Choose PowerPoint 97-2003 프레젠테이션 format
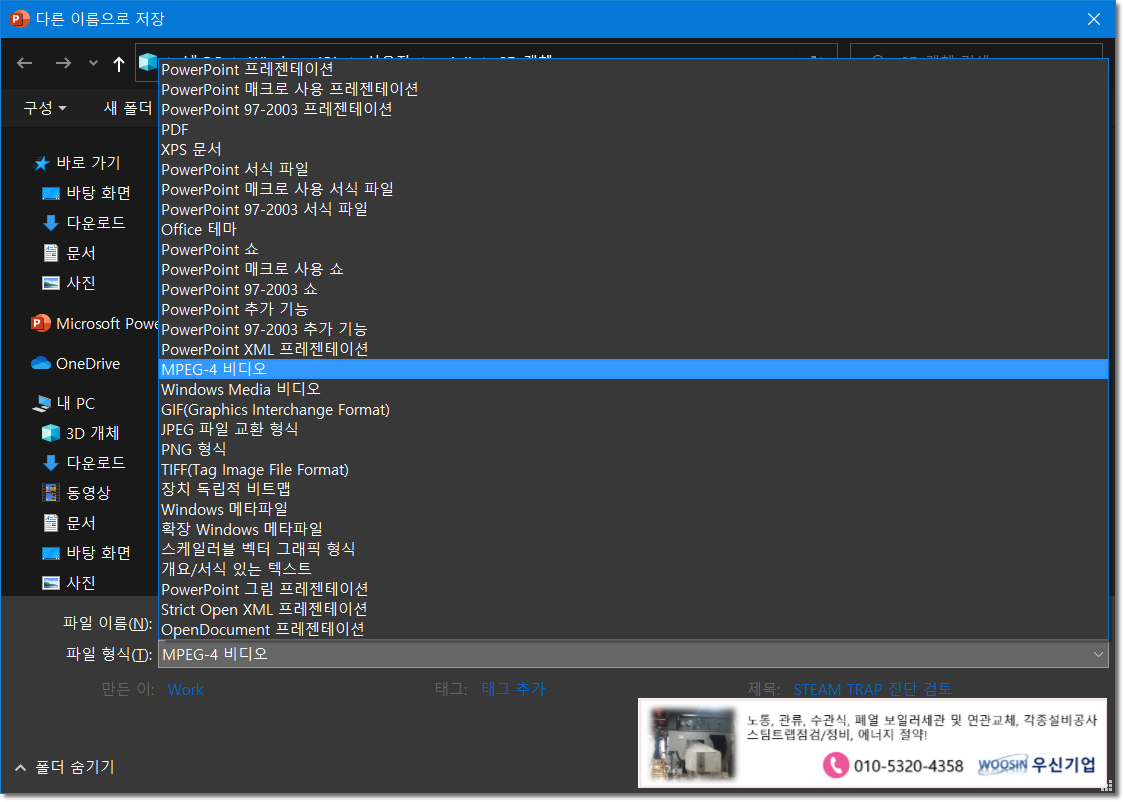 point(633,110)
